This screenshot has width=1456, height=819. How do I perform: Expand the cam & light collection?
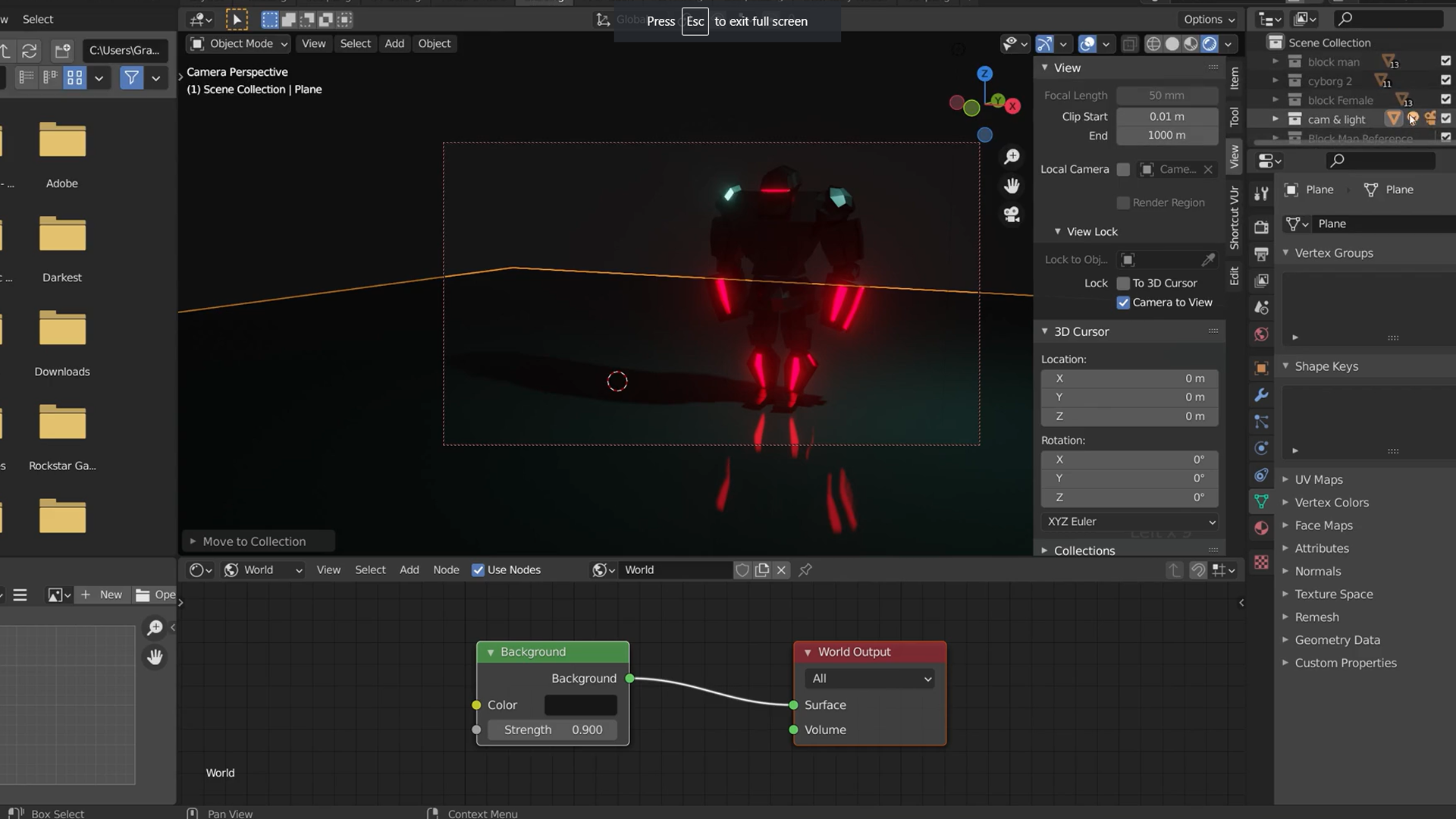(x=1276, y=119)
